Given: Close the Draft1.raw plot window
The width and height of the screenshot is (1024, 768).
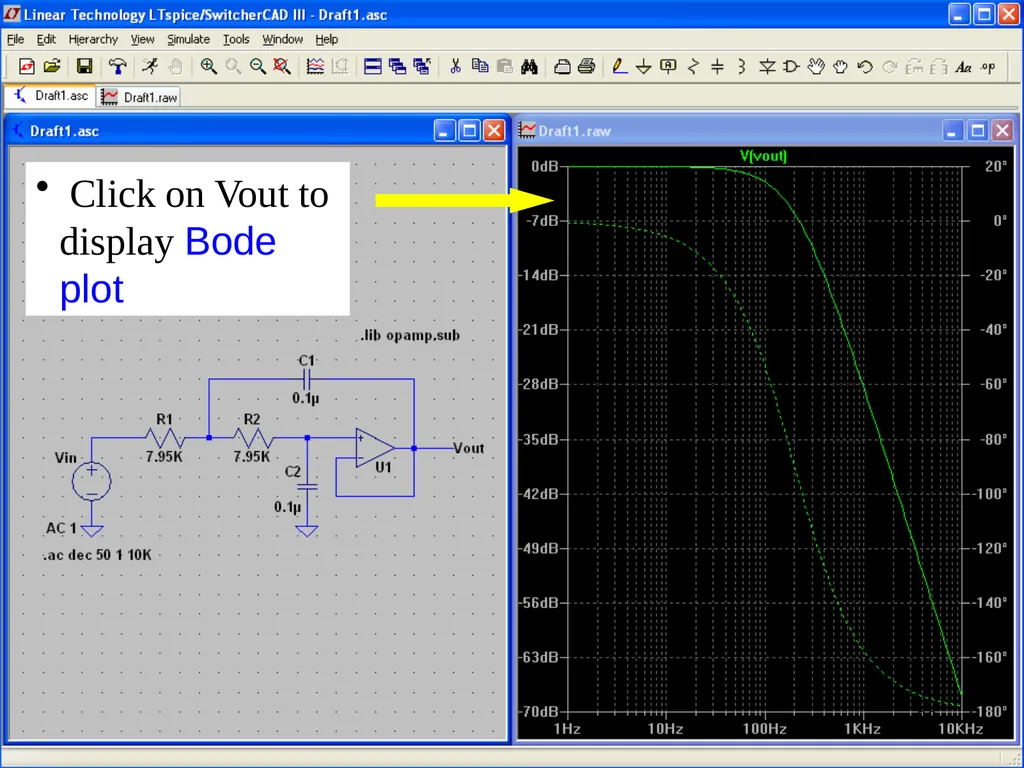Looking at the screenshot, I should click(1002, 131).
